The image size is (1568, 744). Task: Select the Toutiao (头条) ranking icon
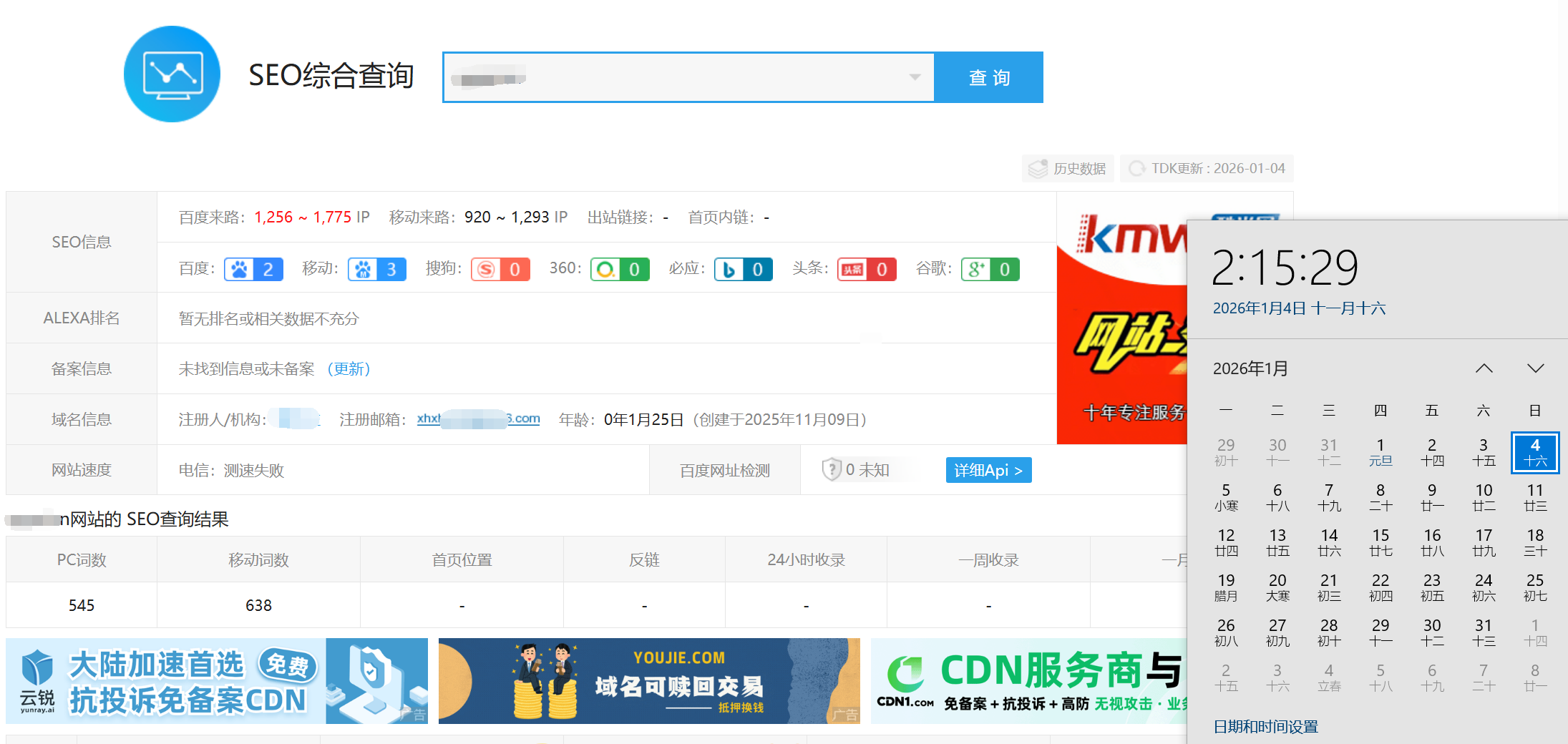coord(866,269)
